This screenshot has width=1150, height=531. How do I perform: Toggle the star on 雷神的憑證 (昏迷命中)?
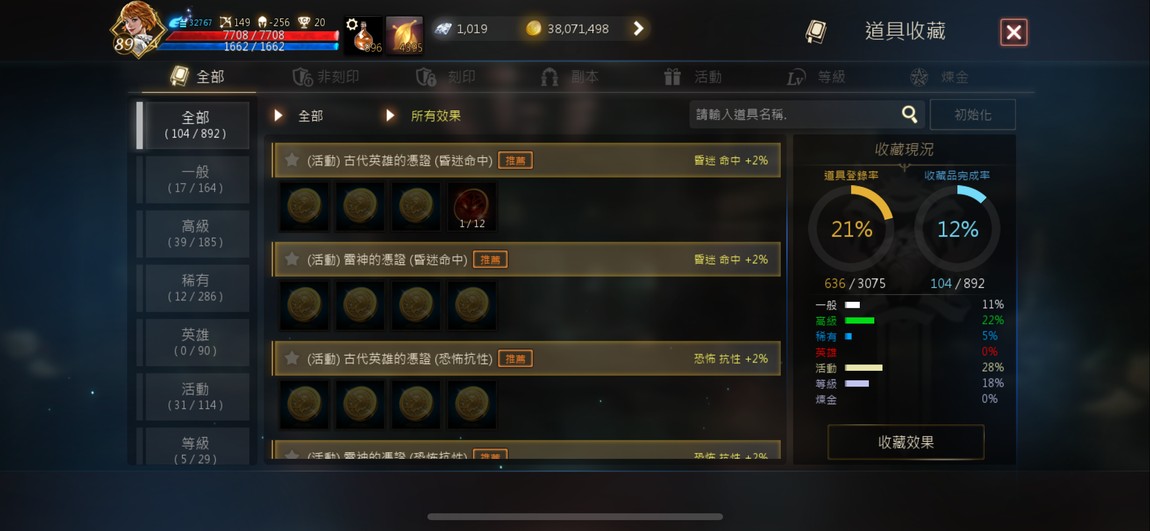click(x=292, y=259)
